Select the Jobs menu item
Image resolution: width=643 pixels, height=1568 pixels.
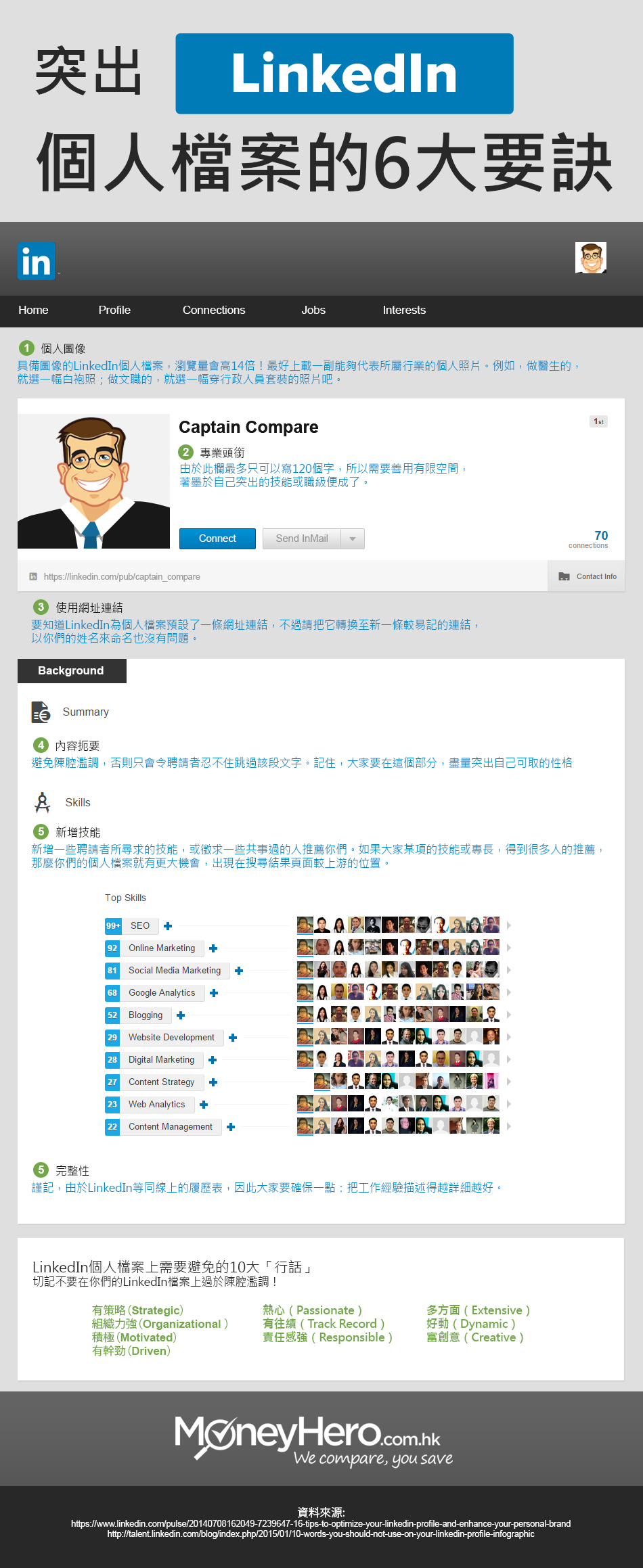(313, 310)
